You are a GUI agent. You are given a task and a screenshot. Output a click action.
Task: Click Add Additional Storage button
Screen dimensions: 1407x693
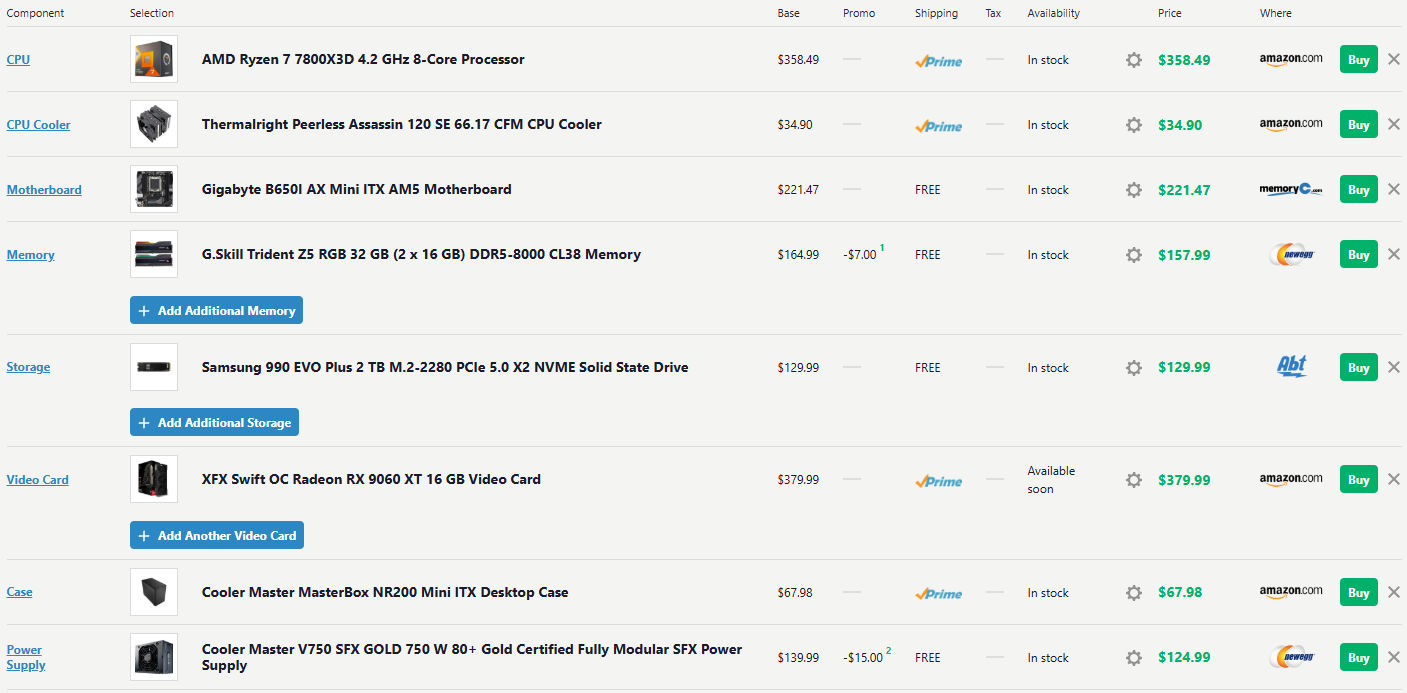tap(214, 422)
